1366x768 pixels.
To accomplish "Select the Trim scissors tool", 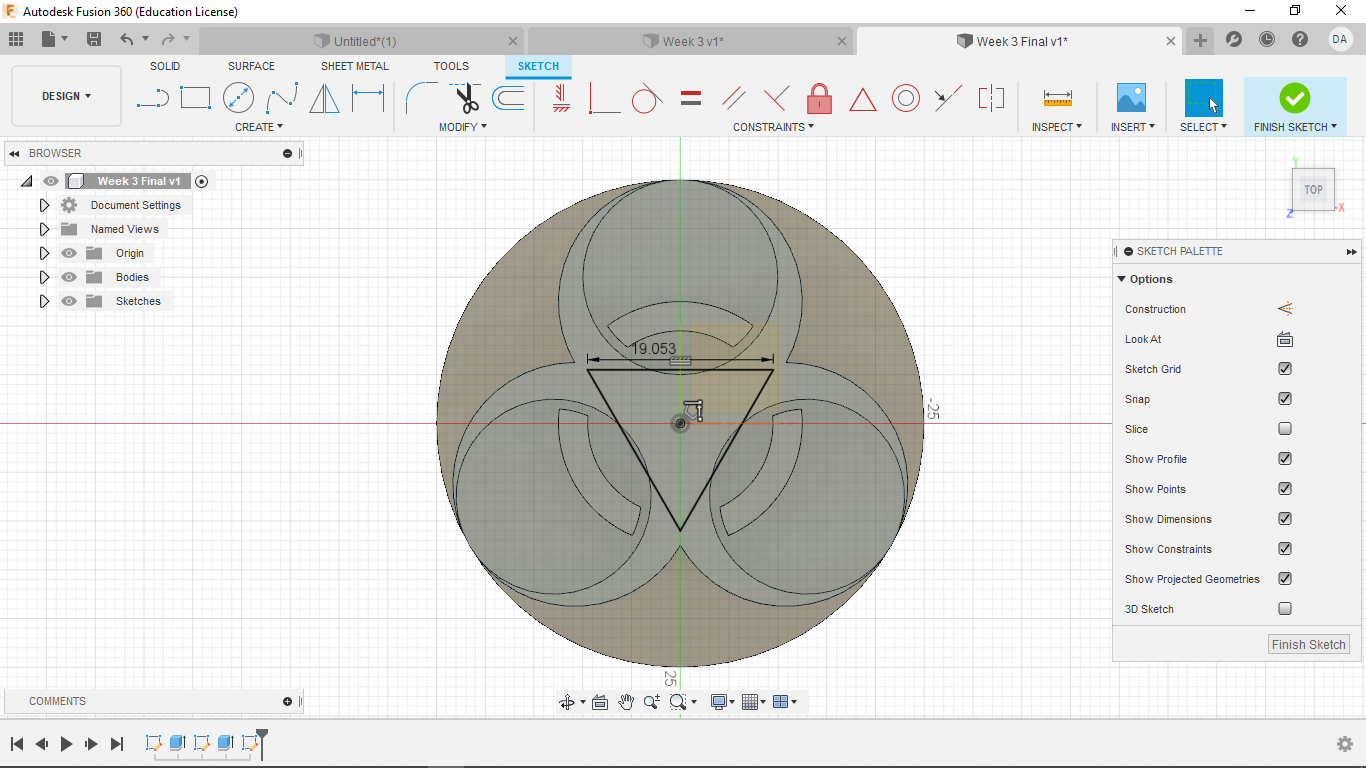I will tap(465, 98).
